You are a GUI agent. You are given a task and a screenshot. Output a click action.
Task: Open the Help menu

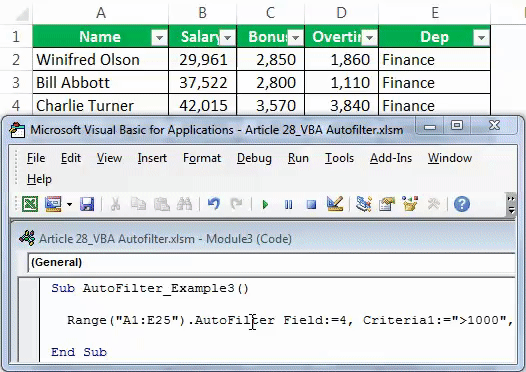click(39, 179)
